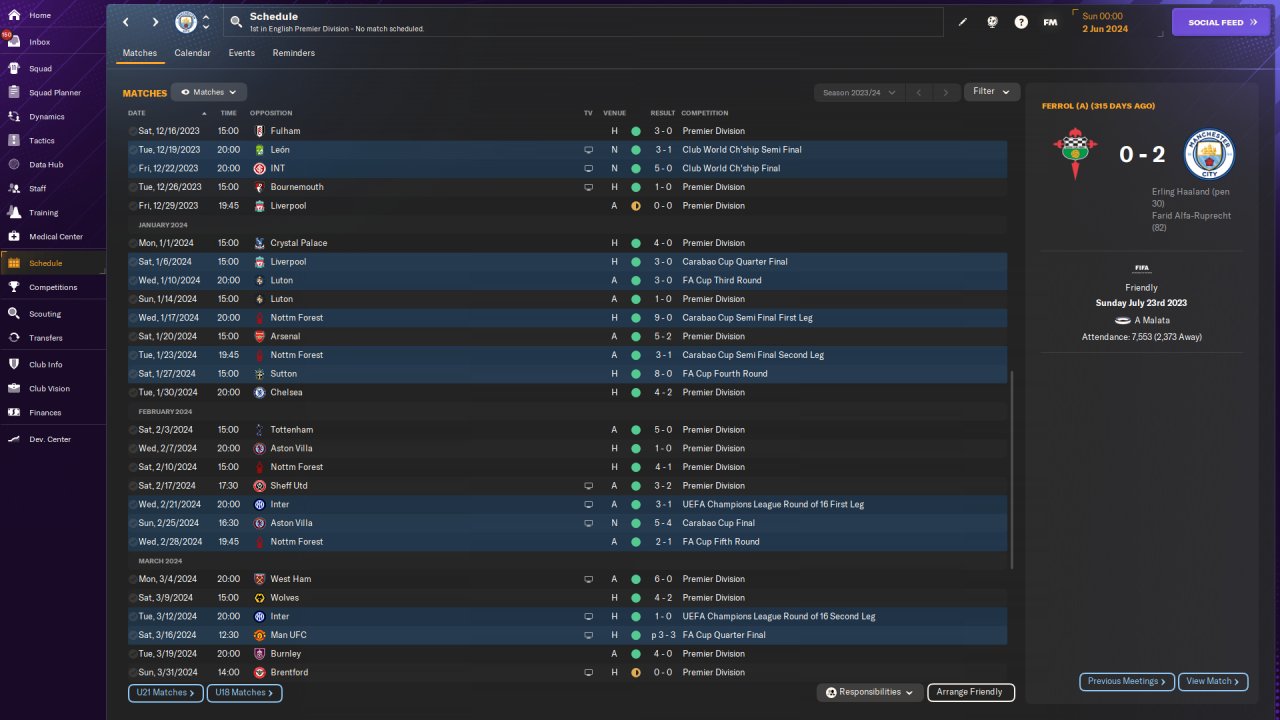Expand the Filter dropdown
Viewport: 1280px width, 720px height.
point(992,92)
